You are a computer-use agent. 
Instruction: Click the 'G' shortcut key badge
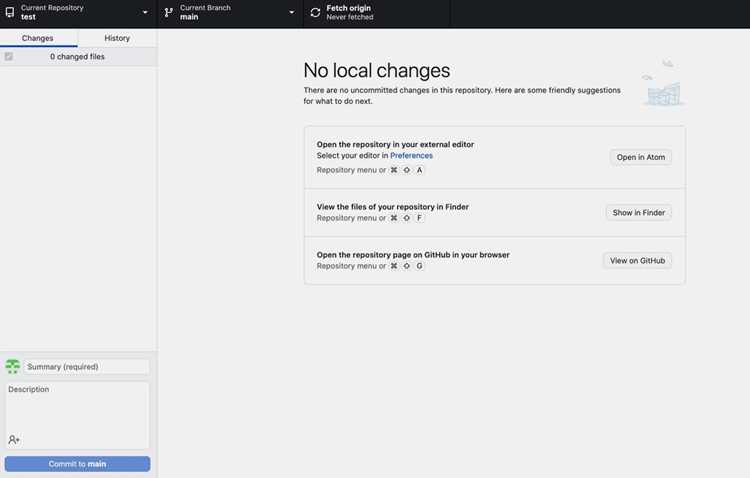[419, 266]
